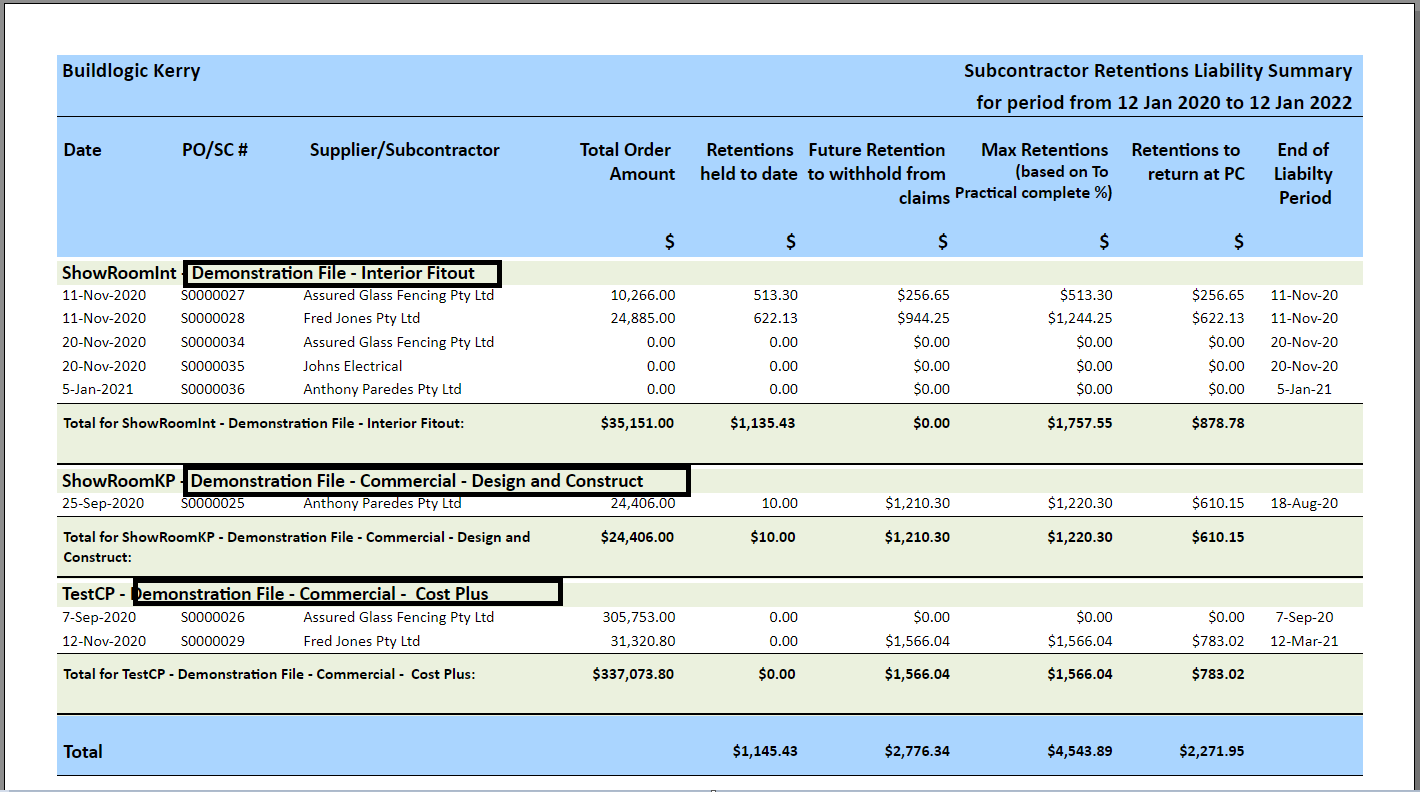1420x792 pixels.
Task: Click the Max Retentions column header
Action: [x=1034, y=171]
